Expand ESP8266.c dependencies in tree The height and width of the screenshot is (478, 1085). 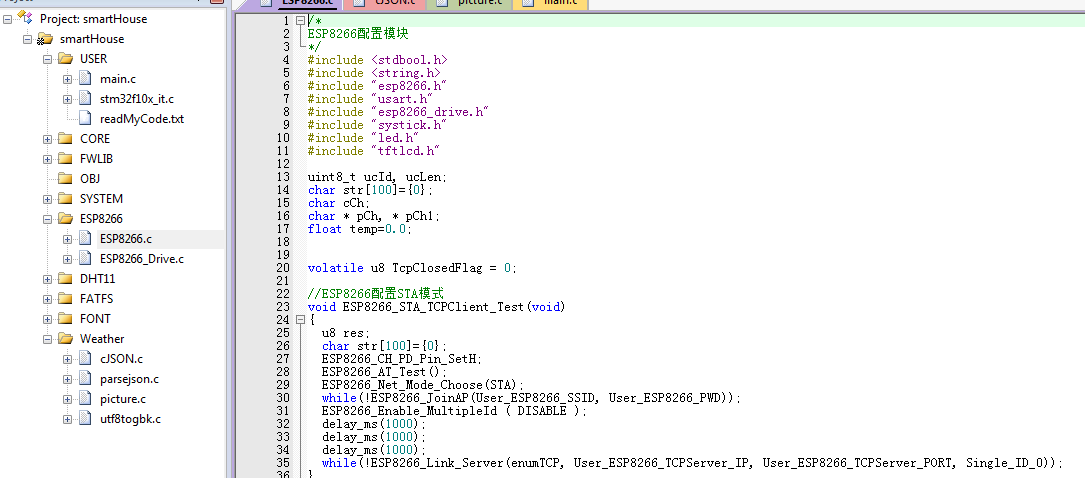[68, 239]
